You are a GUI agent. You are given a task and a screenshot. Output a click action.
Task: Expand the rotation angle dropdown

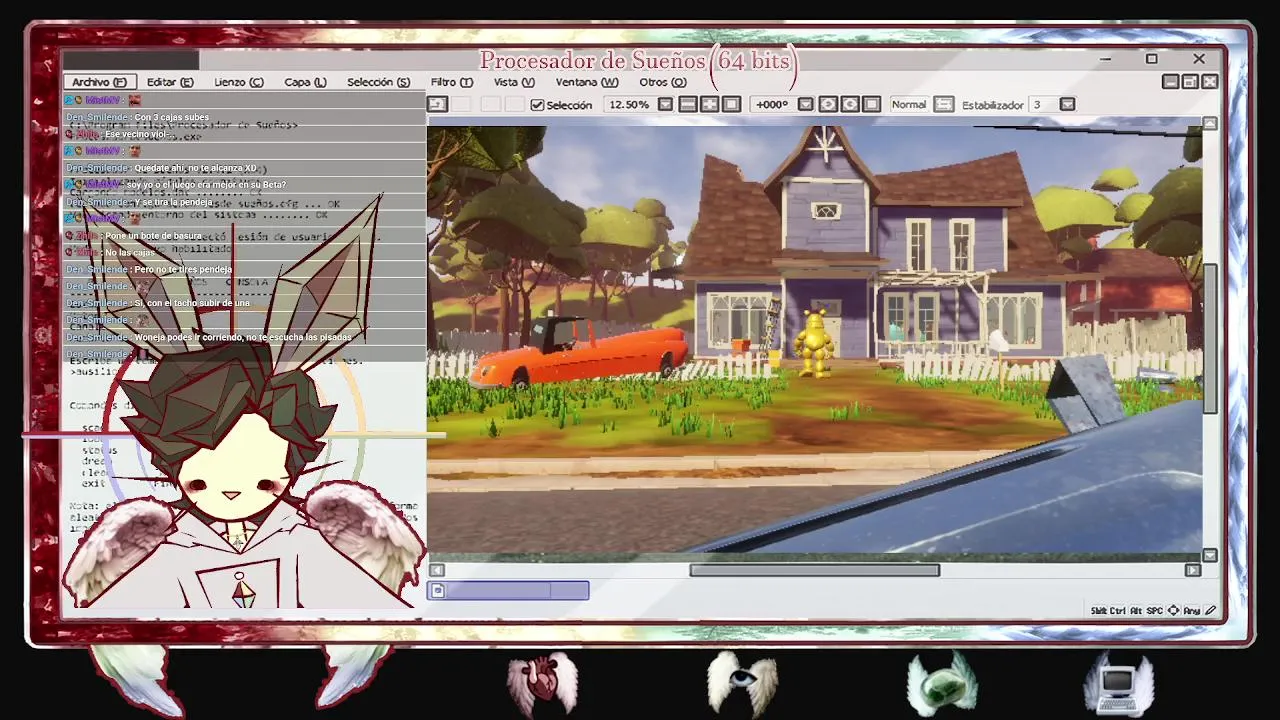tap(806, 104)
